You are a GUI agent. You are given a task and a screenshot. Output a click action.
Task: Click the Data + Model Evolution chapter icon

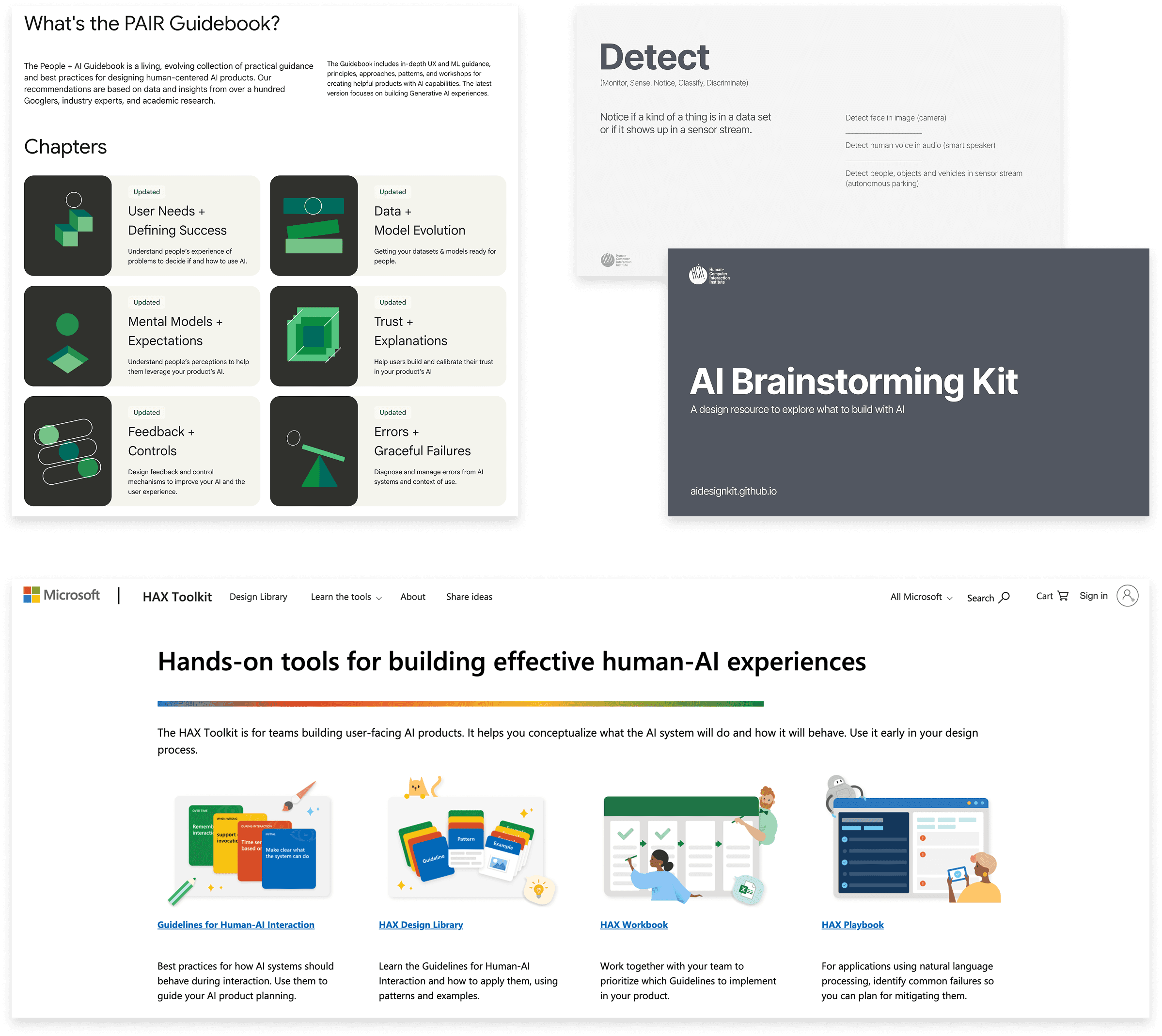pos(314,225)
